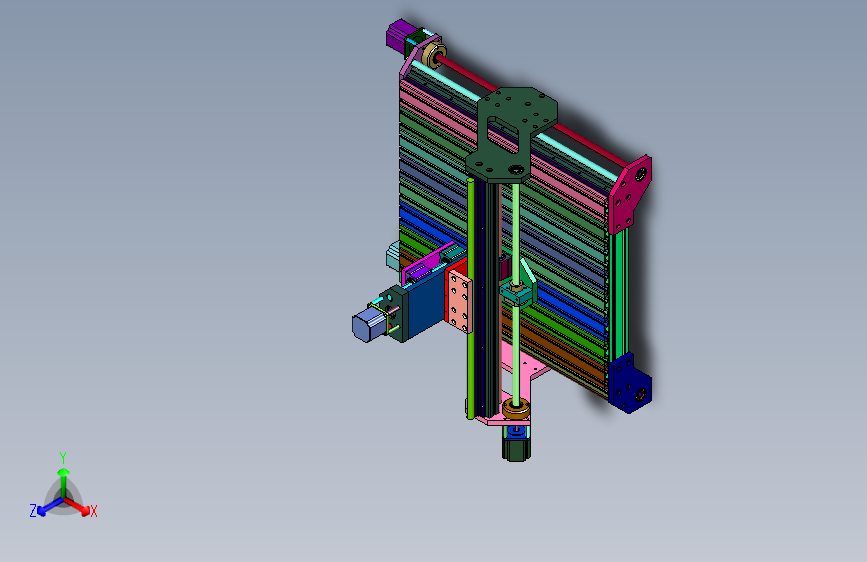Select the salmon plate with bolt holes

(x=459, y=301)
